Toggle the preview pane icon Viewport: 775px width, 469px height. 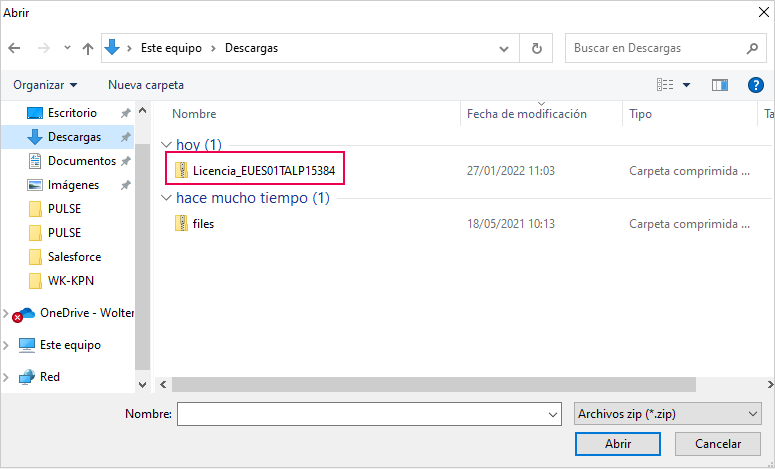click(x=720, y=85)
